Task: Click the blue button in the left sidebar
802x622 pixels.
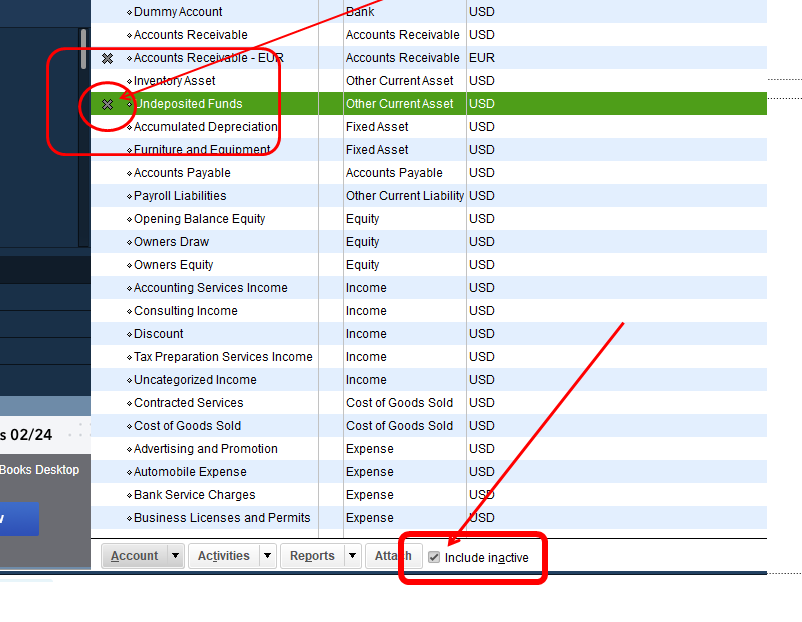Action: [x=18, y=518]
